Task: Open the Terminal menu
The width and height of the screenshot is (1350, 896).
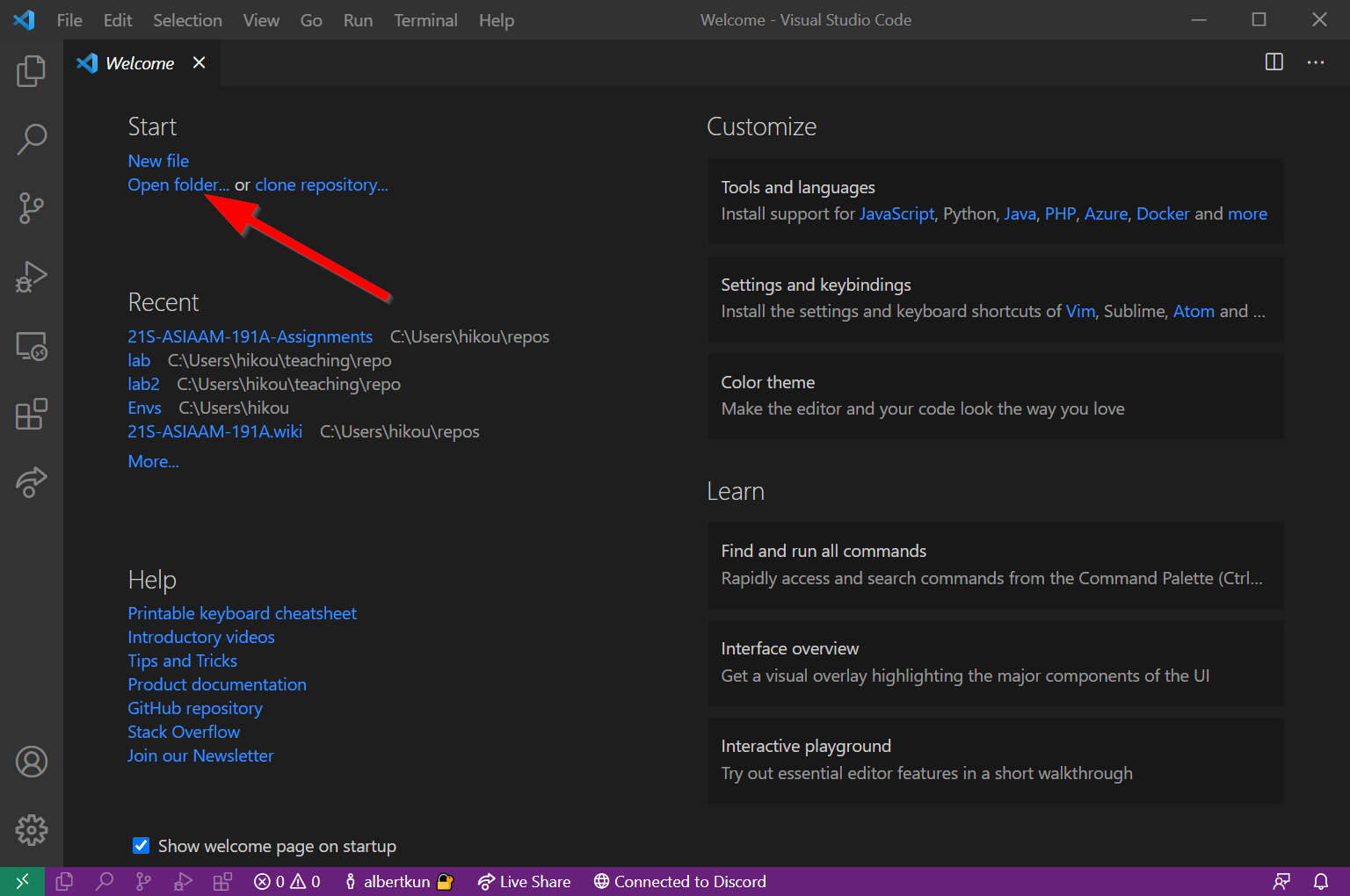Action: [x=425, y=20]
